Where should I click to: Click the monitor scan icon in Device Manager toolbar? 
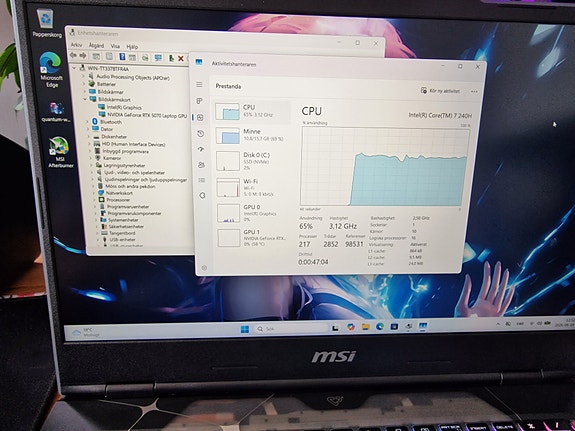(x=158, y=58)
